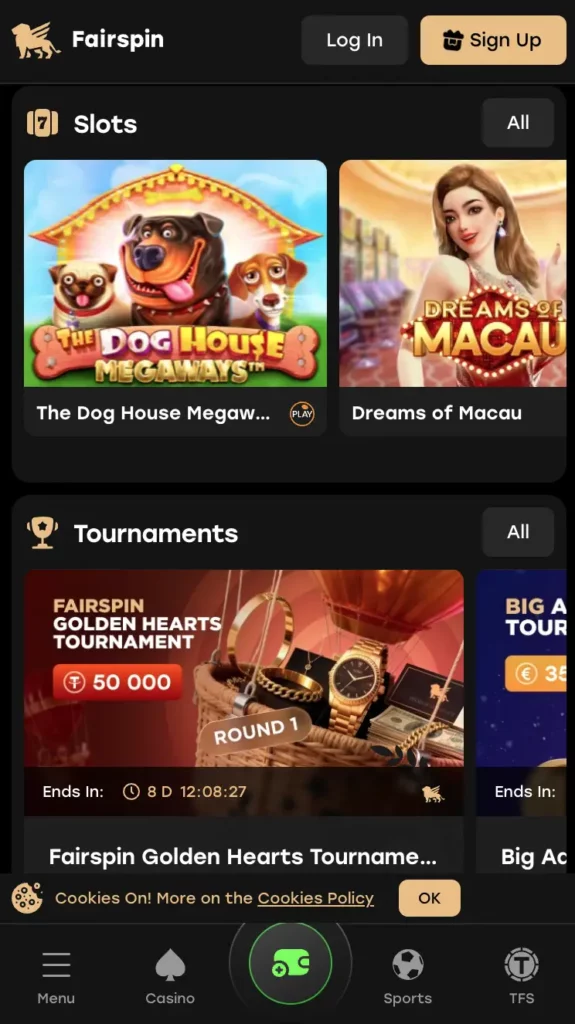Open the hamburger Menu icon
Viewport: 575px width, 1024px height.
(56, 965)
